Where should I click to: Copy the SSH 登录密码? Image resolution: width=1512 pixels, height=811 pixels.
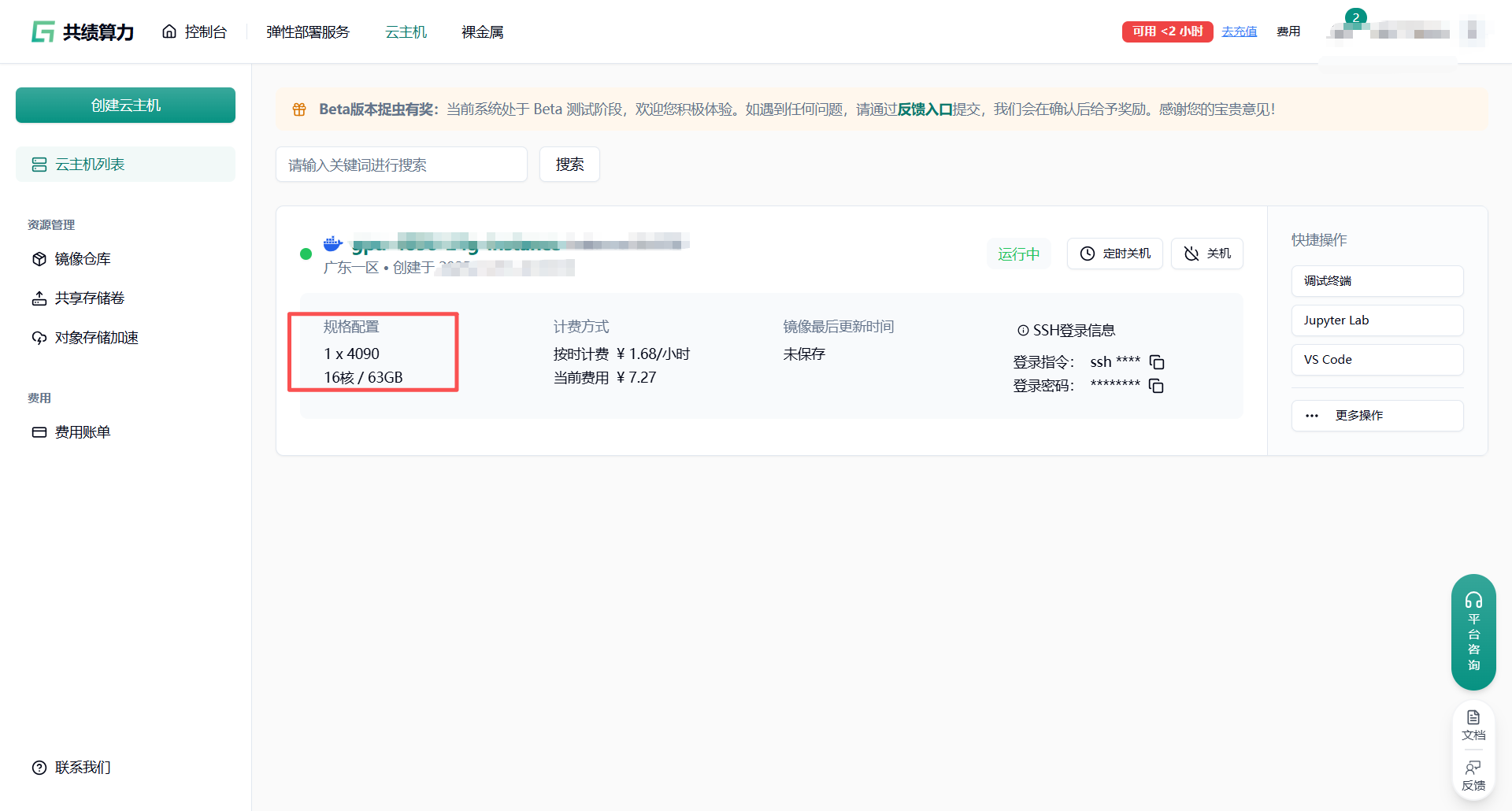click(x=1157, y=386)
